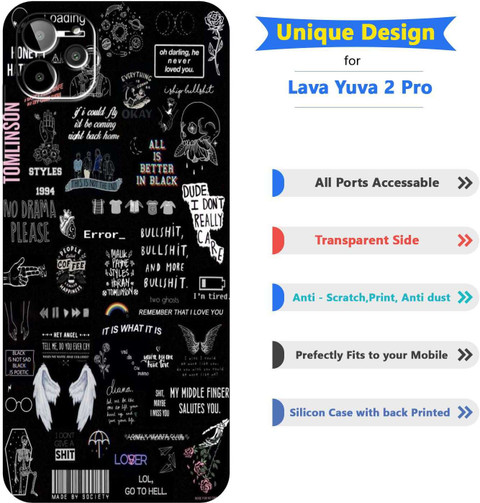Screen dimensions: 480x503
Task: Click the umbrella icon near SHIT sticker
Action: pyautogui.click(x=99, y=442)
